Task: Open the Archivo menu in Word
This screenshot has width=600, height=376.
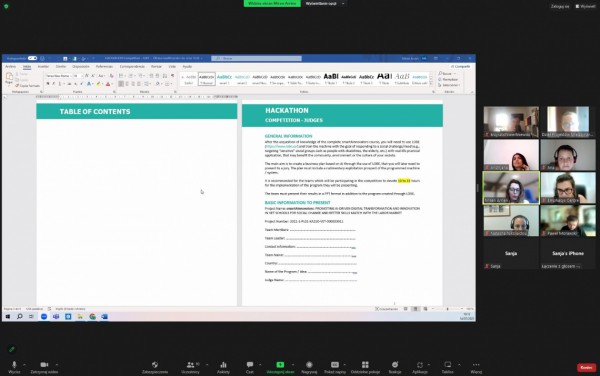Action: point(10,67)
